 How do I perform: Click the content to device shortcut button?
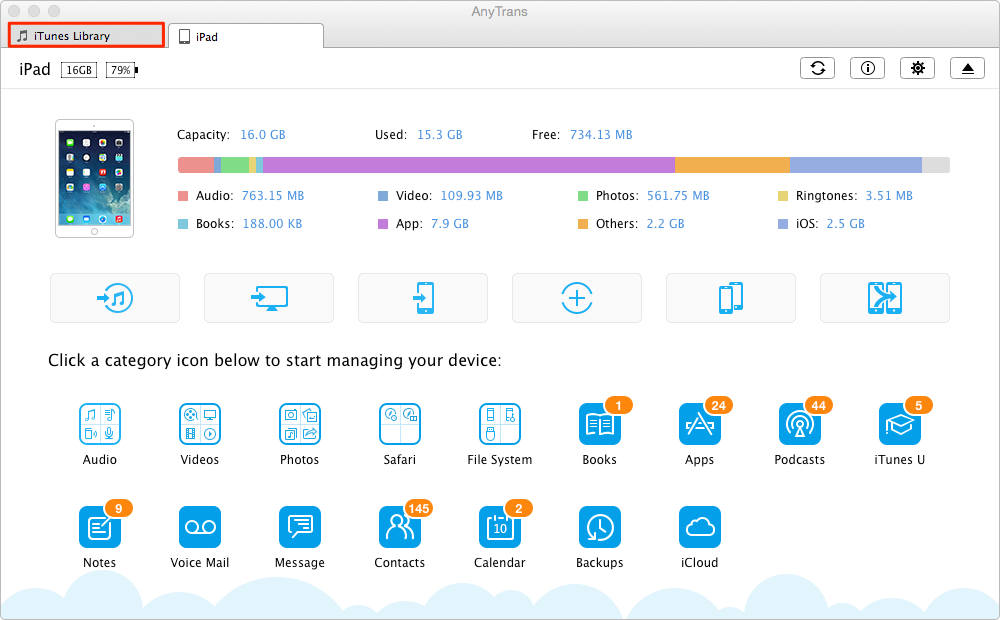423,298
